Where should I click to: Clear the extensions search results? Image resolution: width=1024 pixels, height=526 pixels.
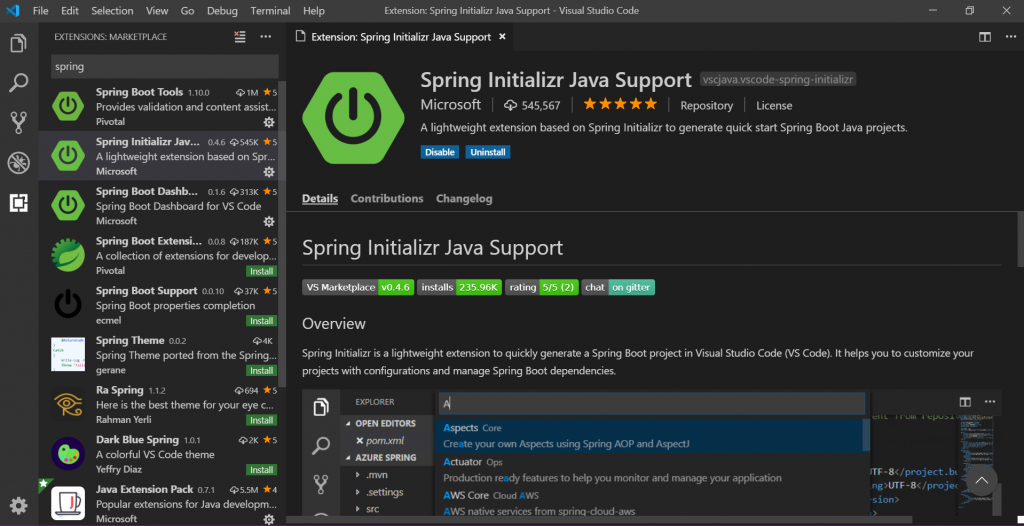(240, 37)
